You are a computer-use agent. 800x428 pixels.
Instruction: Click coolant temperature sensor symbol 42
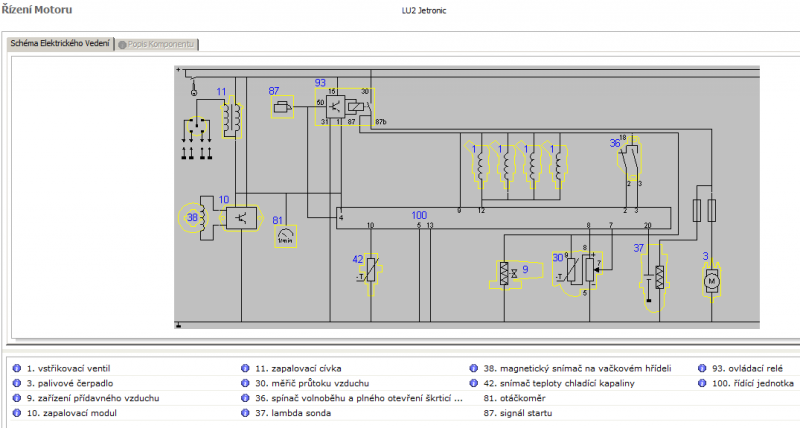pos(369,271)
